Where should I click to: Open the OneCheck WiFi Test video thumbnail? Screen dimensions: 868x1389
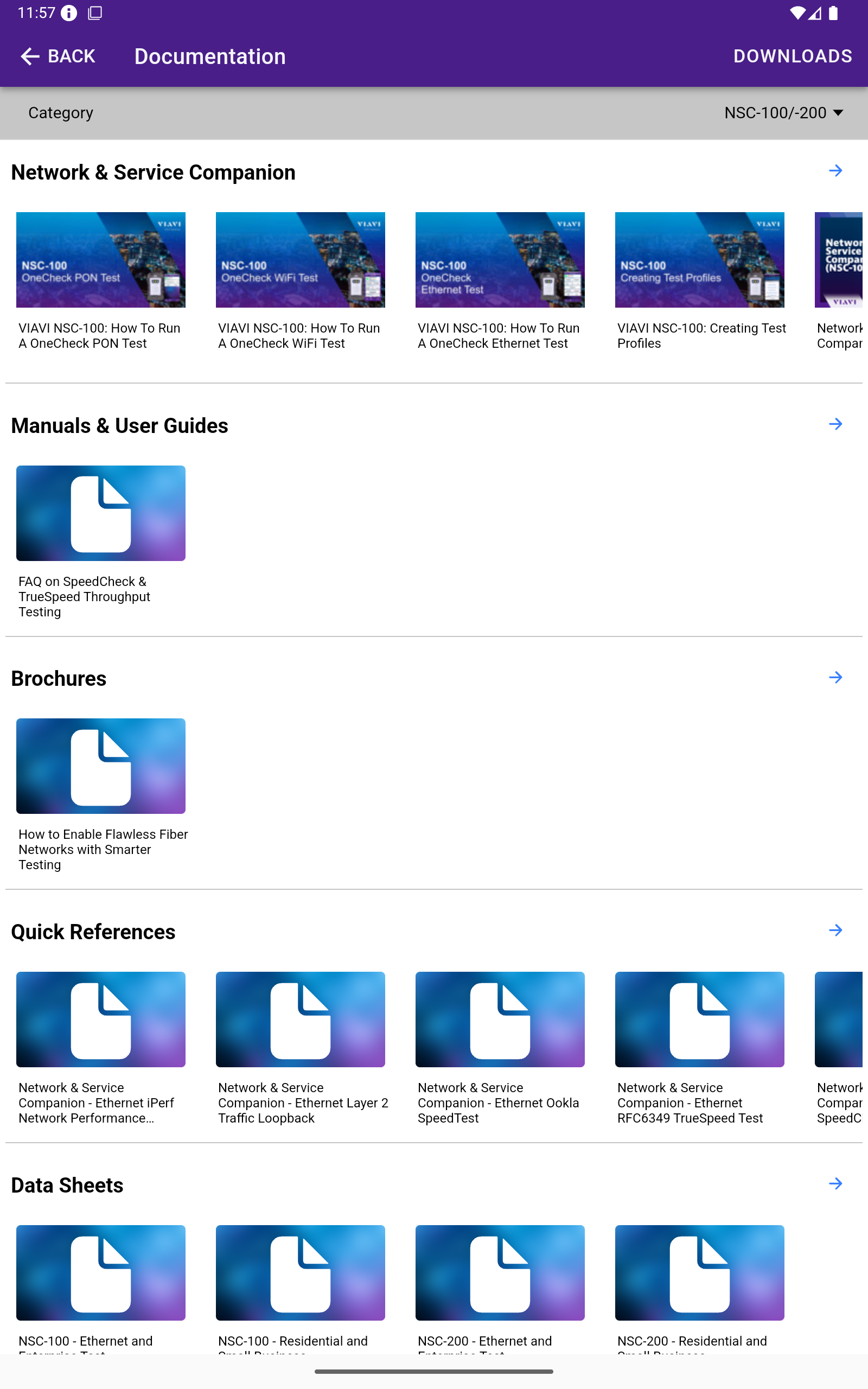tap(300, 259)
